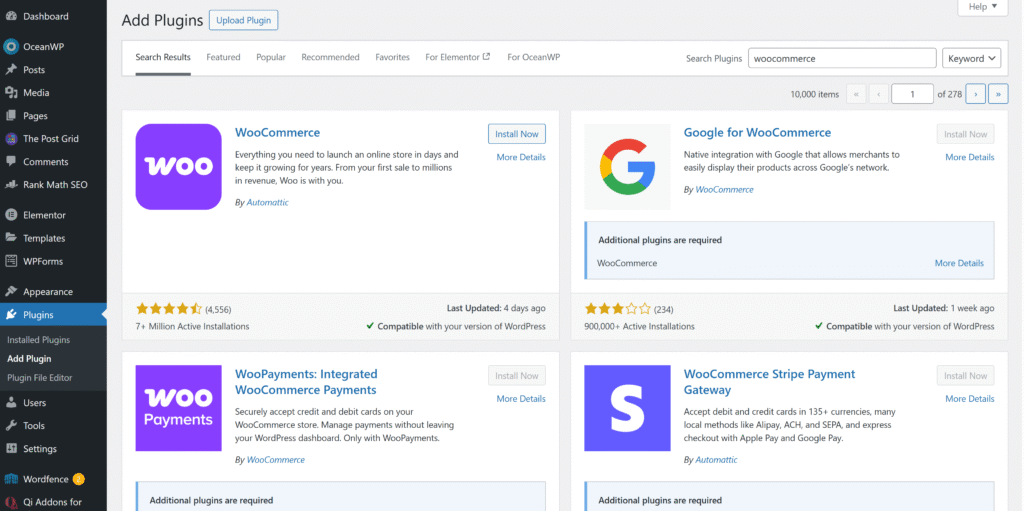This screenshot has width=1024, height=511.
Task: Click the Google for WooCommerce star rating
Action: click(617, 308)
